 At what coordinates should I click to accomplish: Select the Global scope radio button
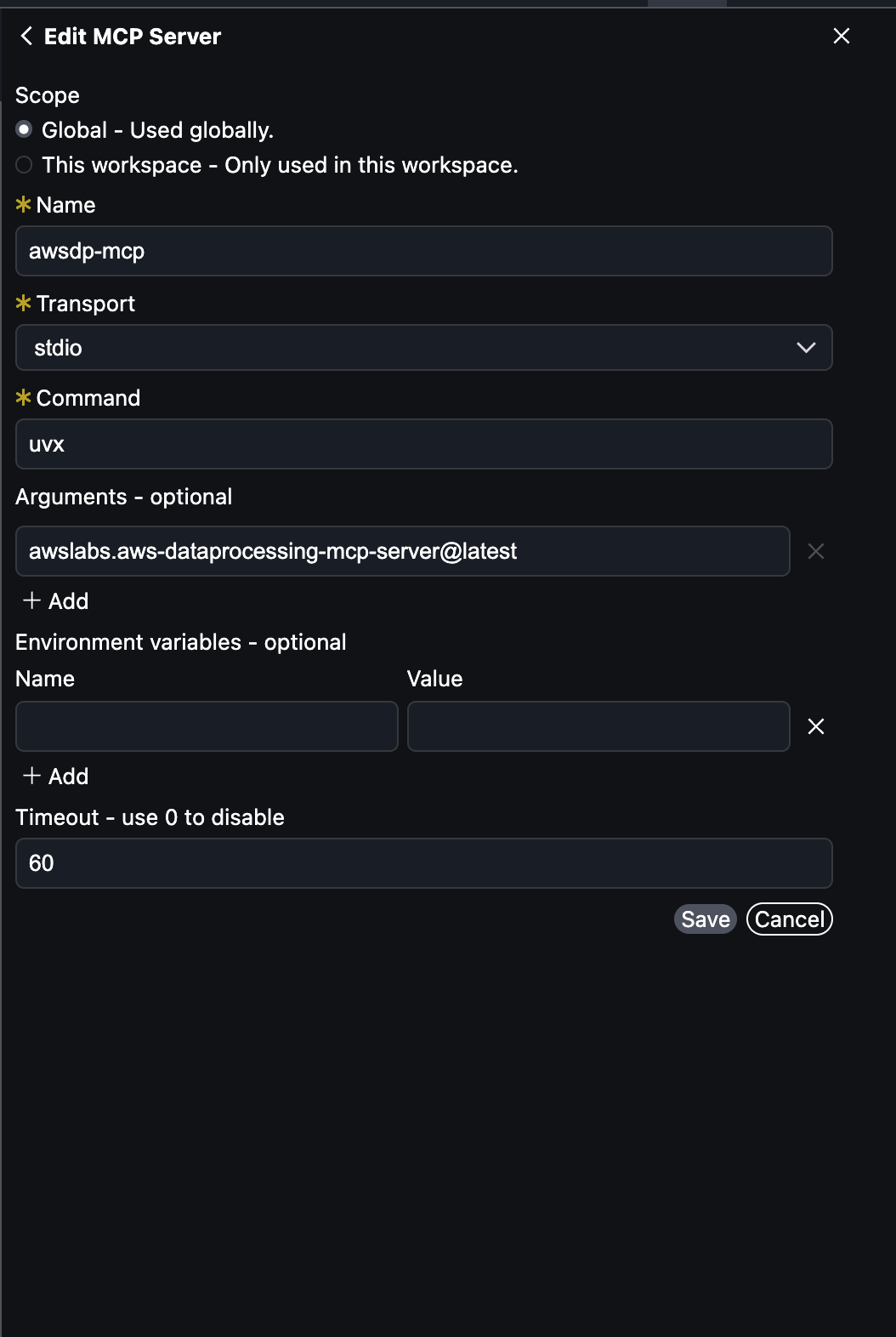24,130
